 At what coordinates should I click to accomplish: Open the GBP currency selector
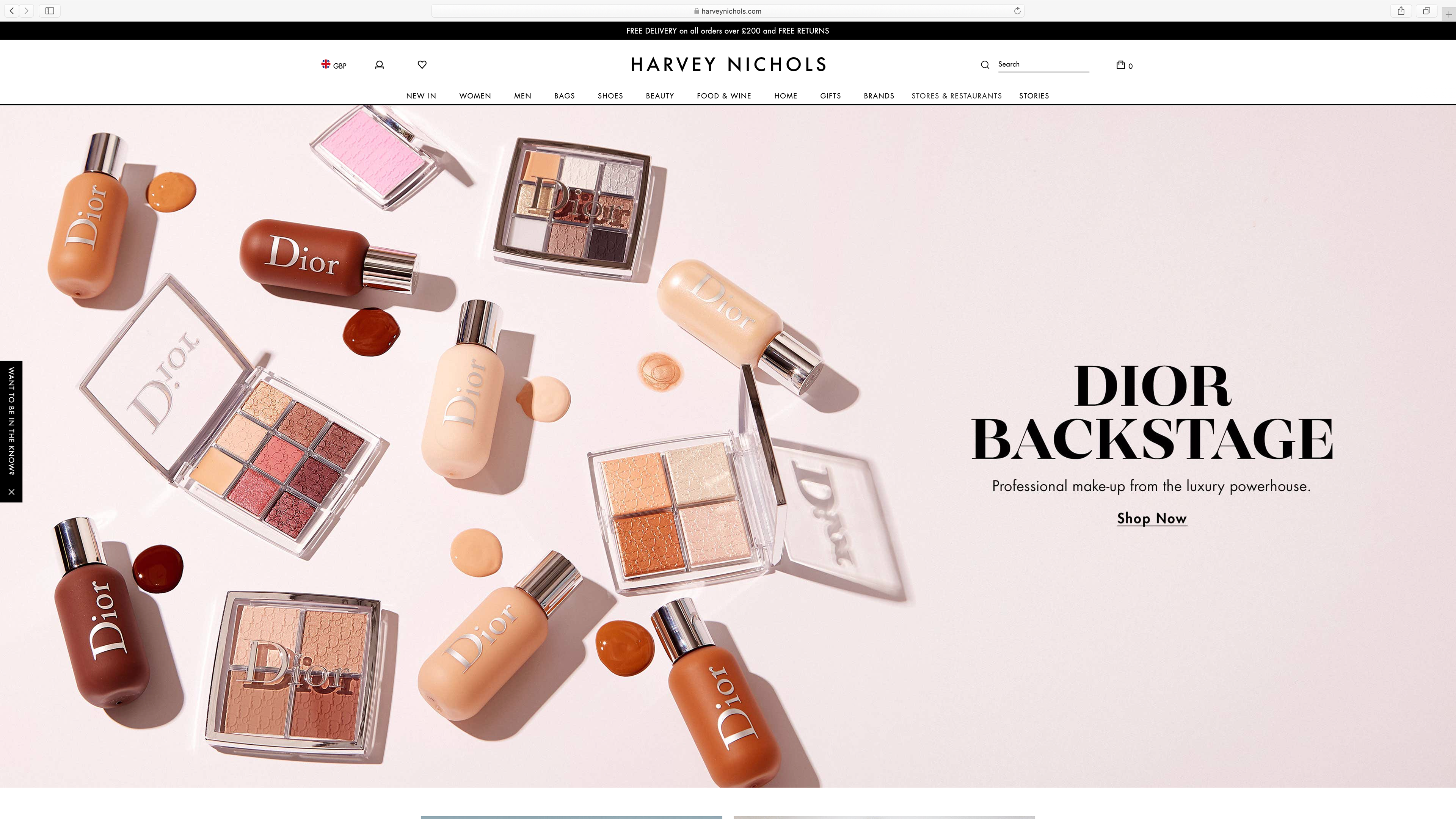click(334, 65)
